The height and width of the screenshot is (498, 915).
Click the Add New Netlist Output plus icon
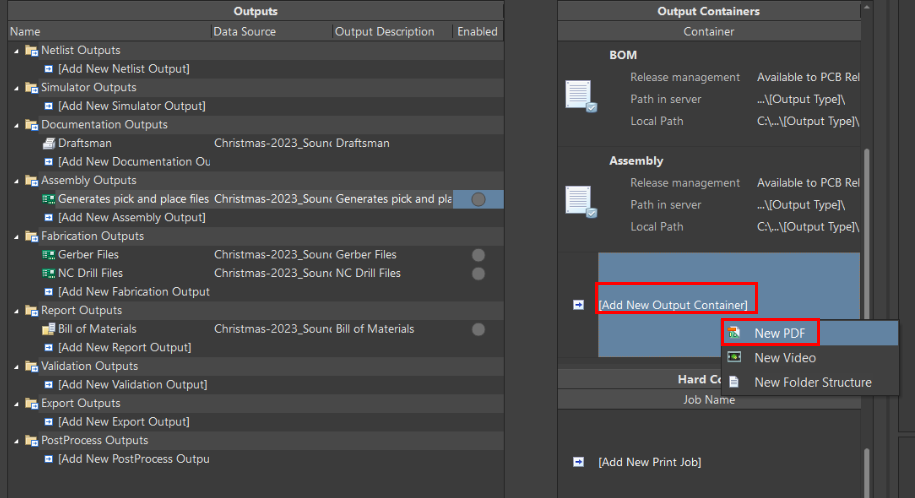click(49, 69)
